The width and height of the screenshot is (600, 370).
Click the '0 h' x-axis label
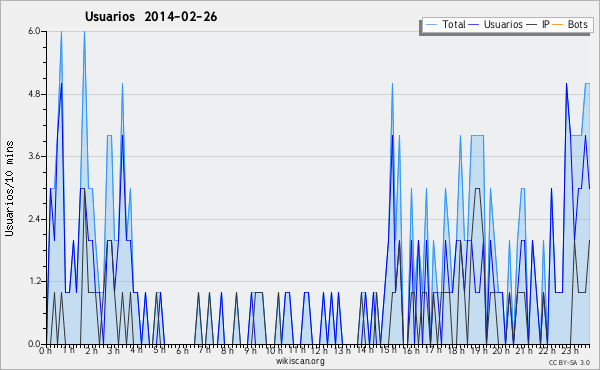46,350
